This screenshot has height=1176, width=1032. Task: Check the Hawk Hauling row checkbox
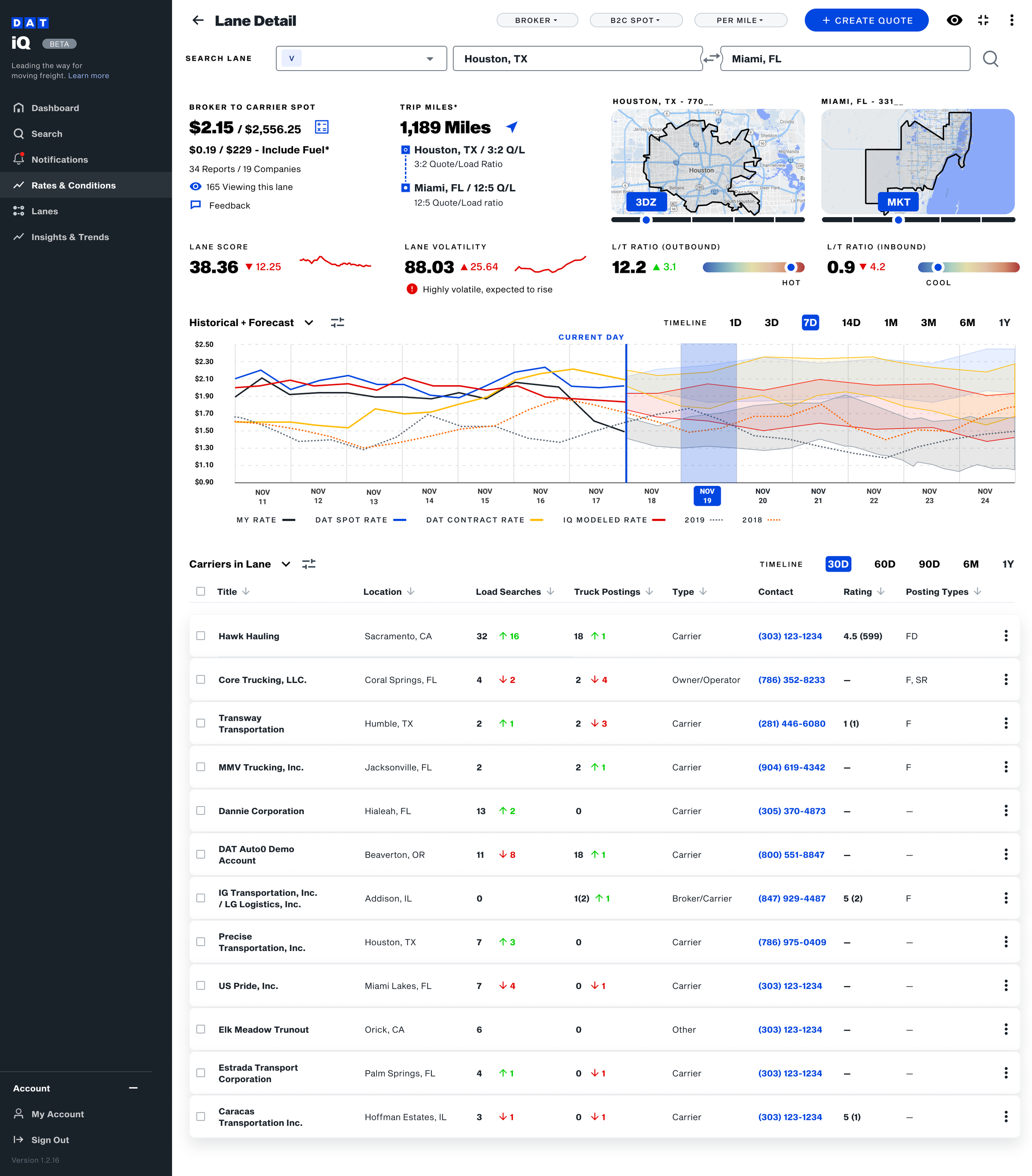point(201,636)
